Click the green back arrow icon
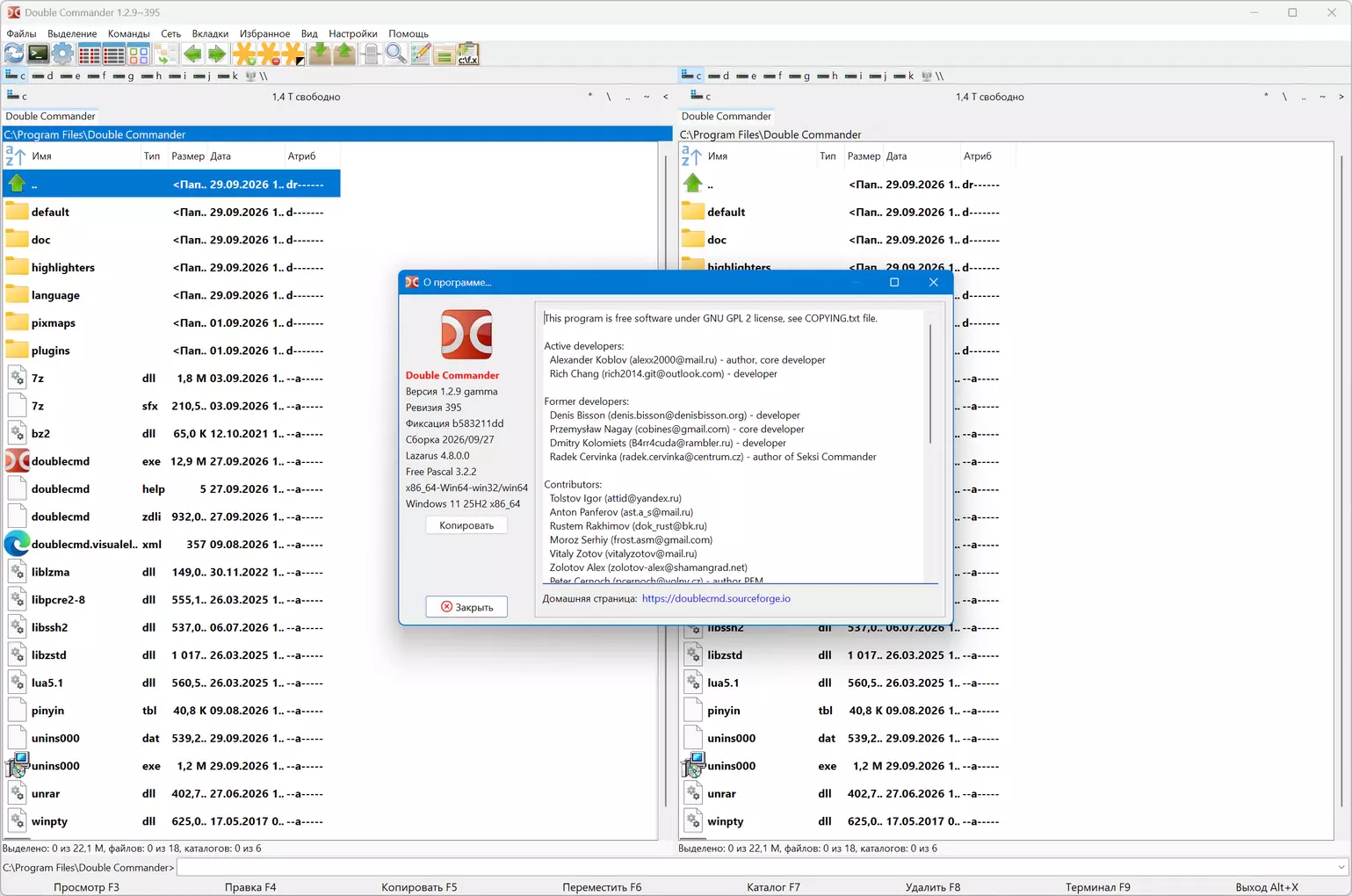1352x896 pixels. 192,54
